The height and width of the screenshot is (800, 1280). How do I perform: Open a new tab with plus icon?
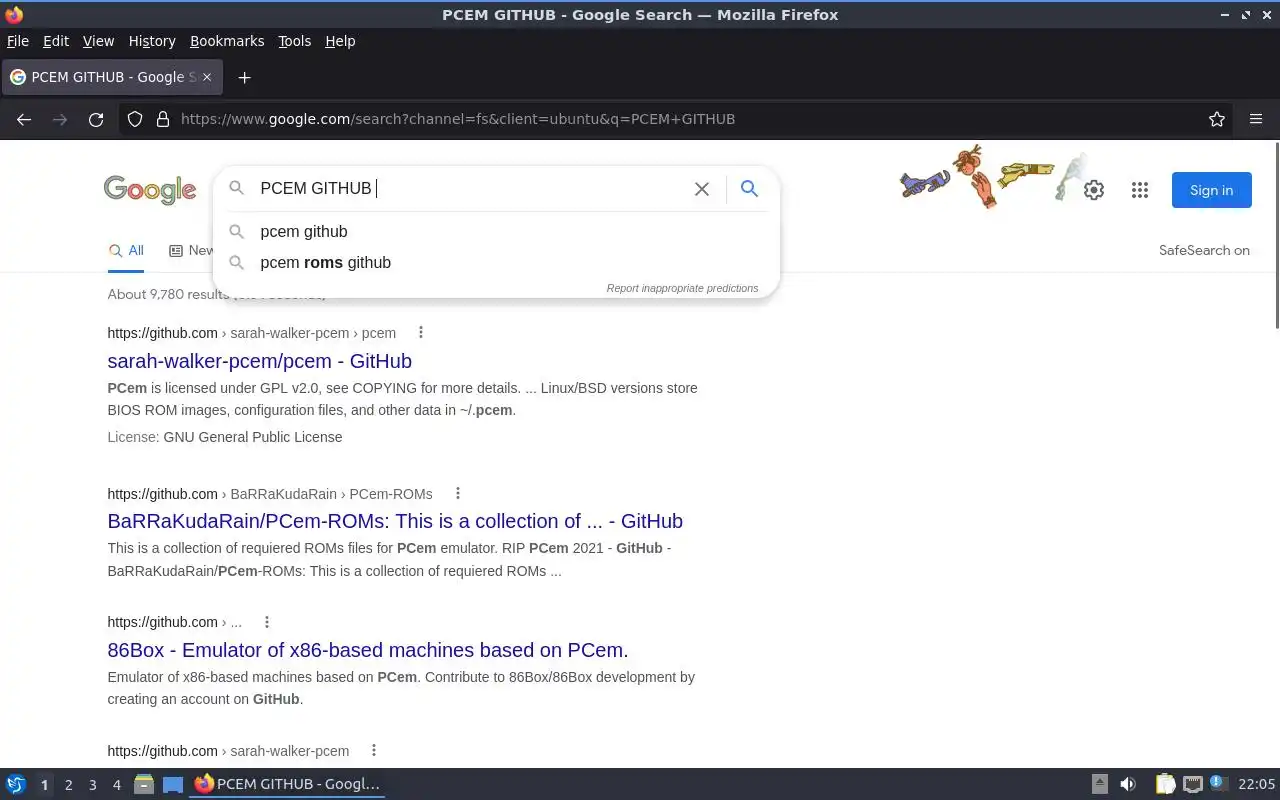[x=244, y=77]
